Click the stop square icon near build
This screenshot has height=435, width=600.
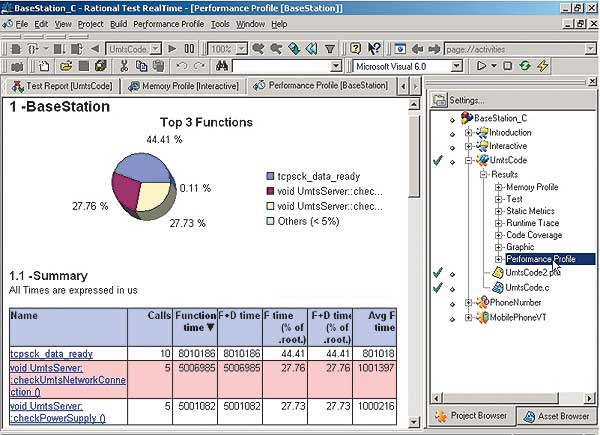pyautogui.click(x=507, y=66)
